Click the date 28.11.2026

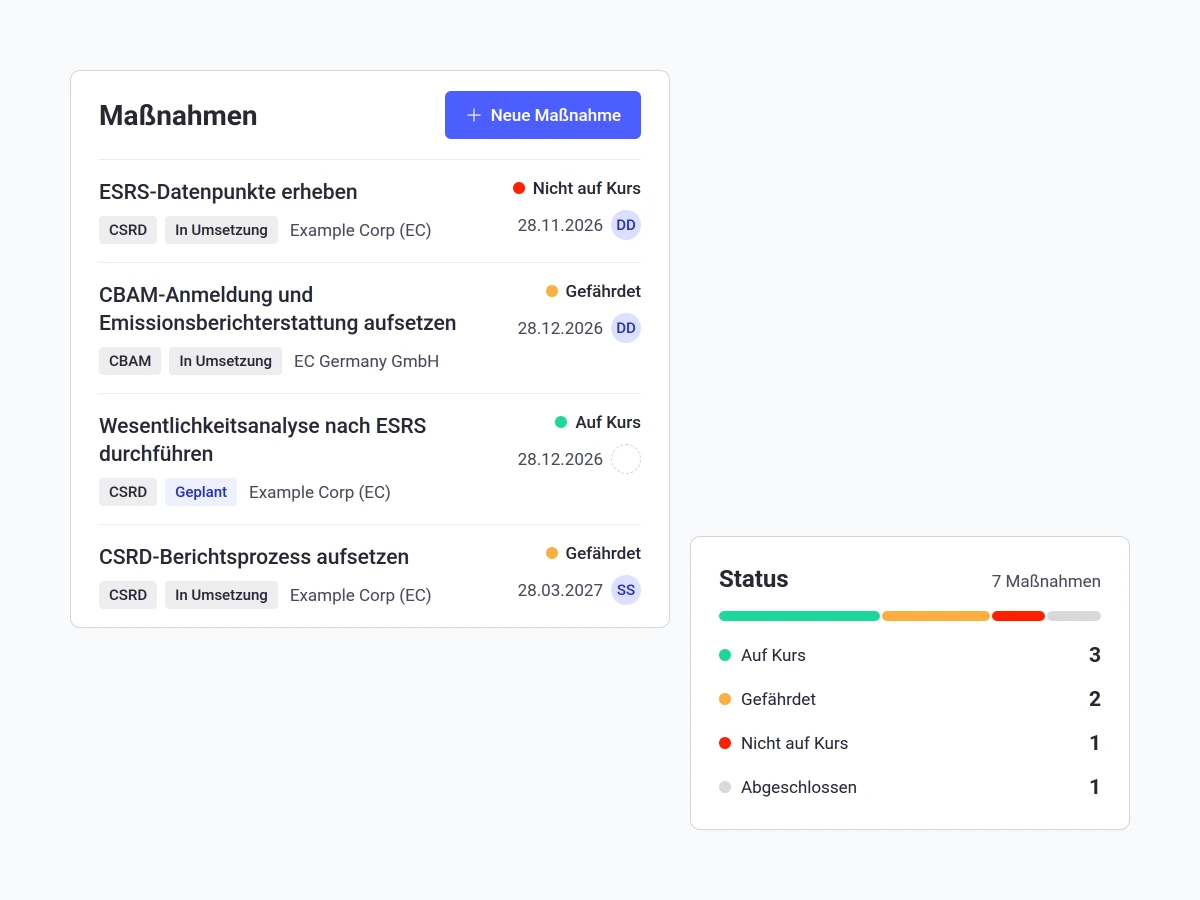click(560, 225)
